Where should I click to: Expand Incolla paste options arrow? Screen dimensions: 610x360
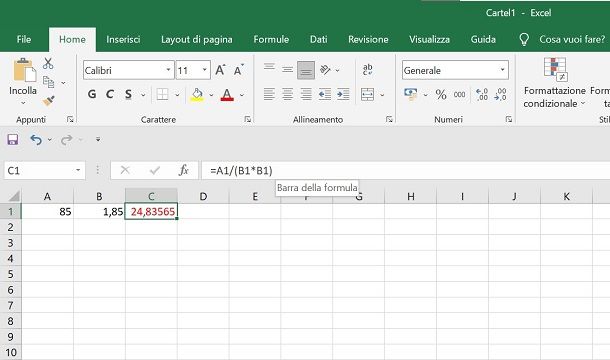tap(23, 103)
